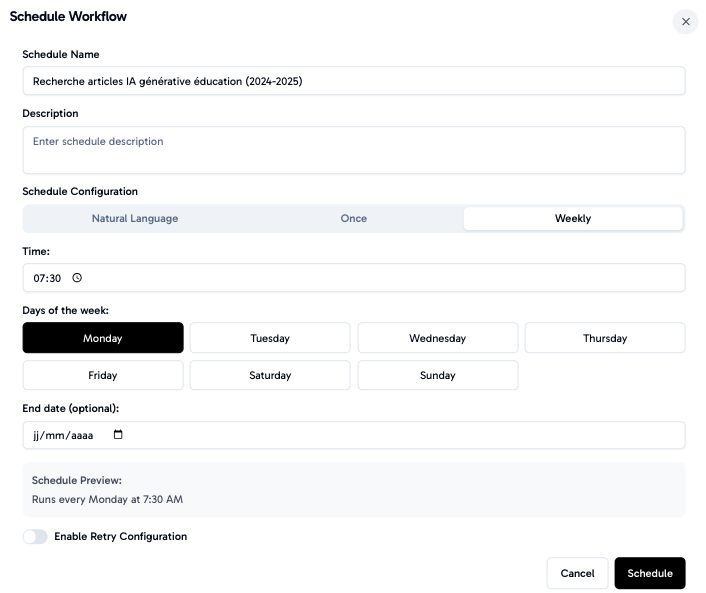Toggle Enable Retry Configuration switch

tap(35, 537)
